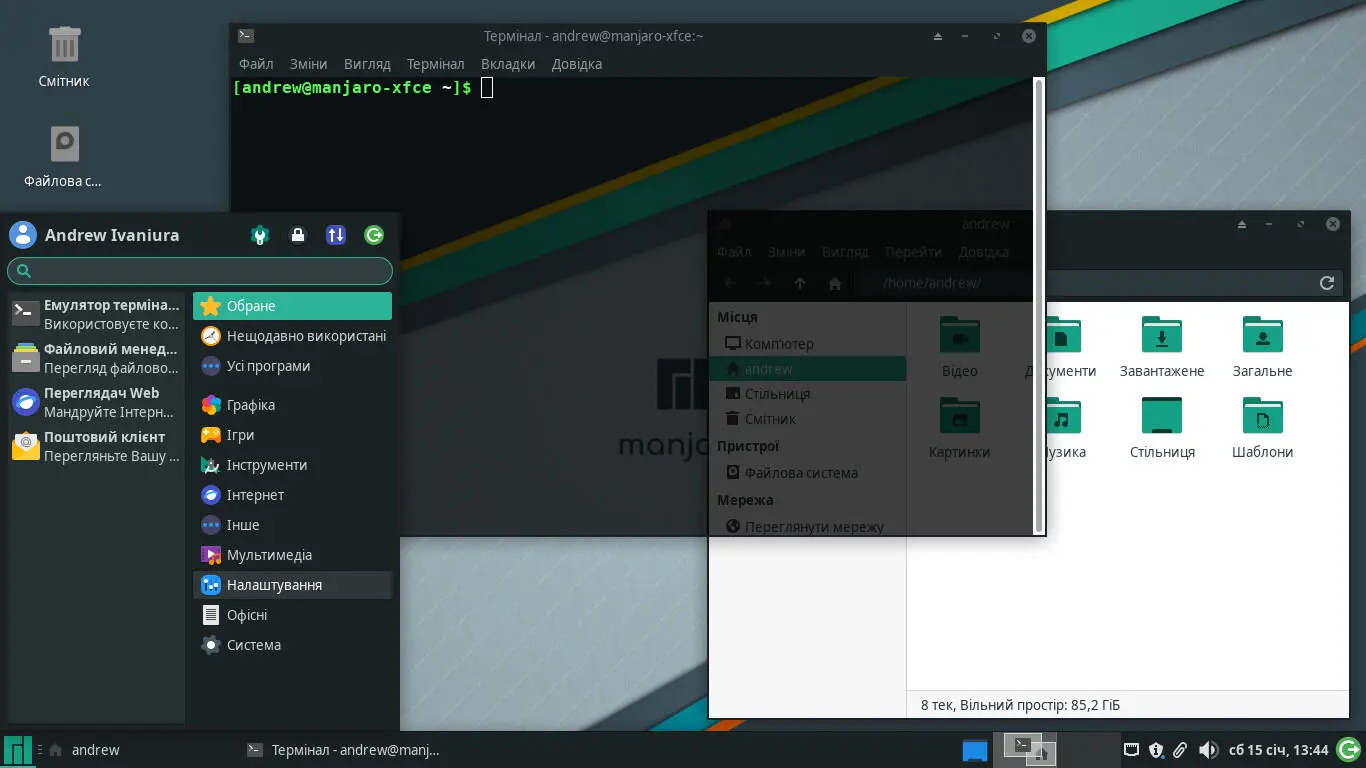Click the date and clock on panel
Screen dimensions: 1366x768
coord(1278,750)
